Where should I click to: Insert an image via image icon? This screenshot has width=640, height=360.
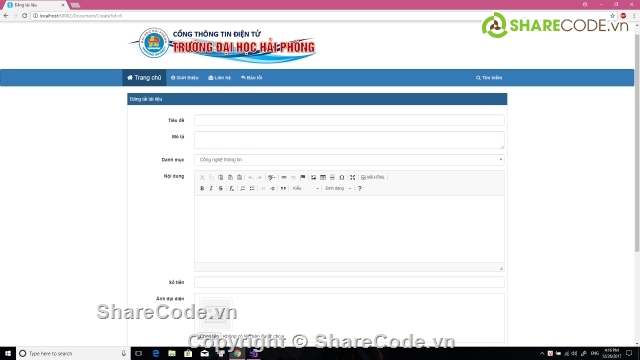click(x=313, y=177)
